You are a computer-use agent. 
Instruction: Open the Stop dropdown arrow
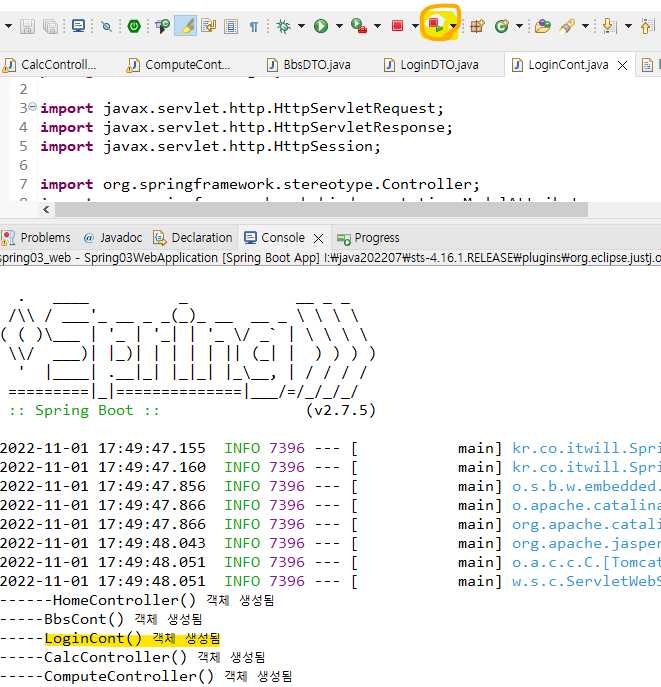(415, 26)
